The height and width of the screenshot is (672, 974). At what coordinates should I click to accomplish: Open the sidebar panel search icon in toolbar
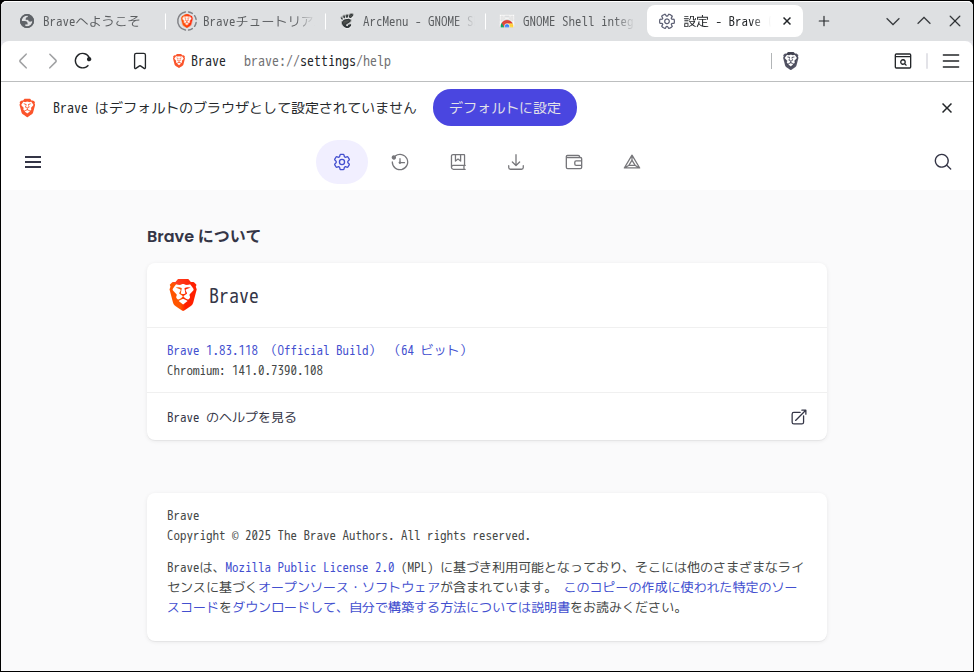coord(903,61)
